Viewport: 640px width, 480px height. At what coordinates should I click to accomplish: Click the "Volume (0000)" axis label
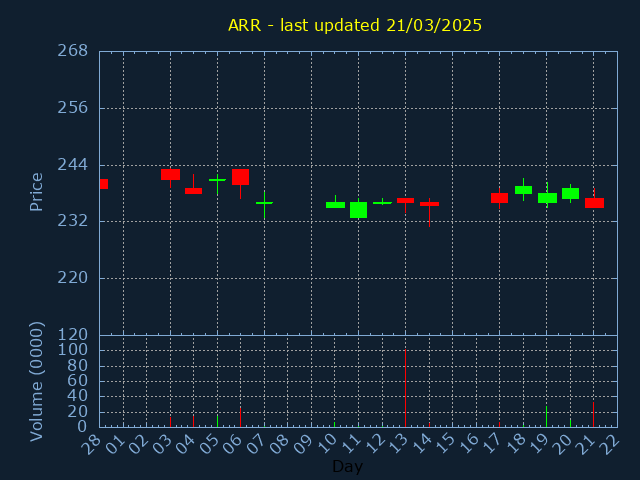(36, 382)
